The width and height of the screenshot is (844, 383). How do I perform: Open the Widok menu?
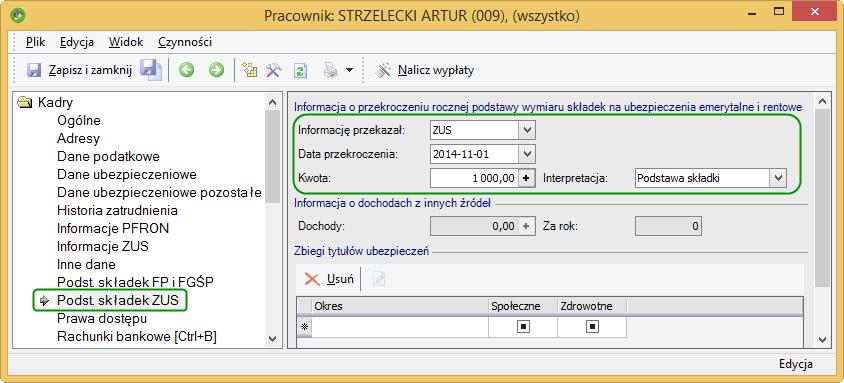tap(126, 42)
